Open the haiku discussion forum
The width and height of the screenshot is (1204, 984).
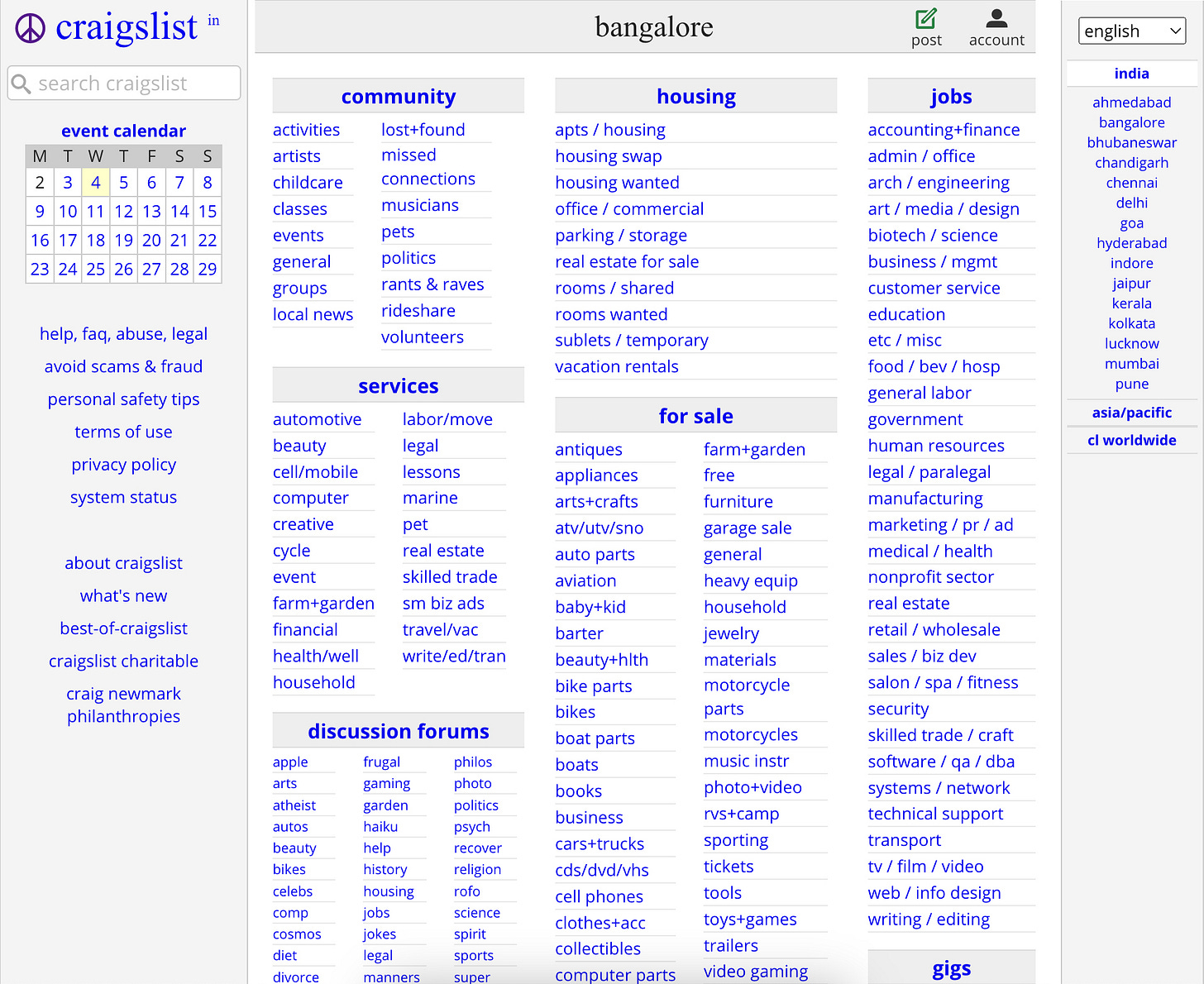click(380, 827)
